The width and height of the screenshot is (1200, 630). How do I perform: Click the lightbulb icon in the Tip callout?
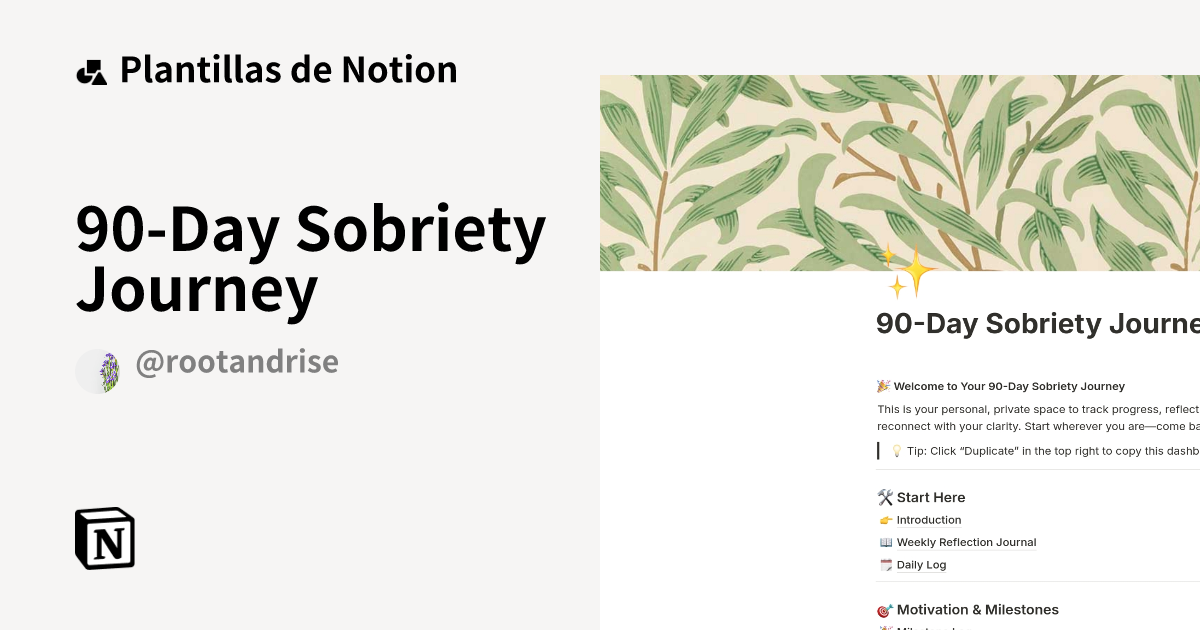point(897,451)
